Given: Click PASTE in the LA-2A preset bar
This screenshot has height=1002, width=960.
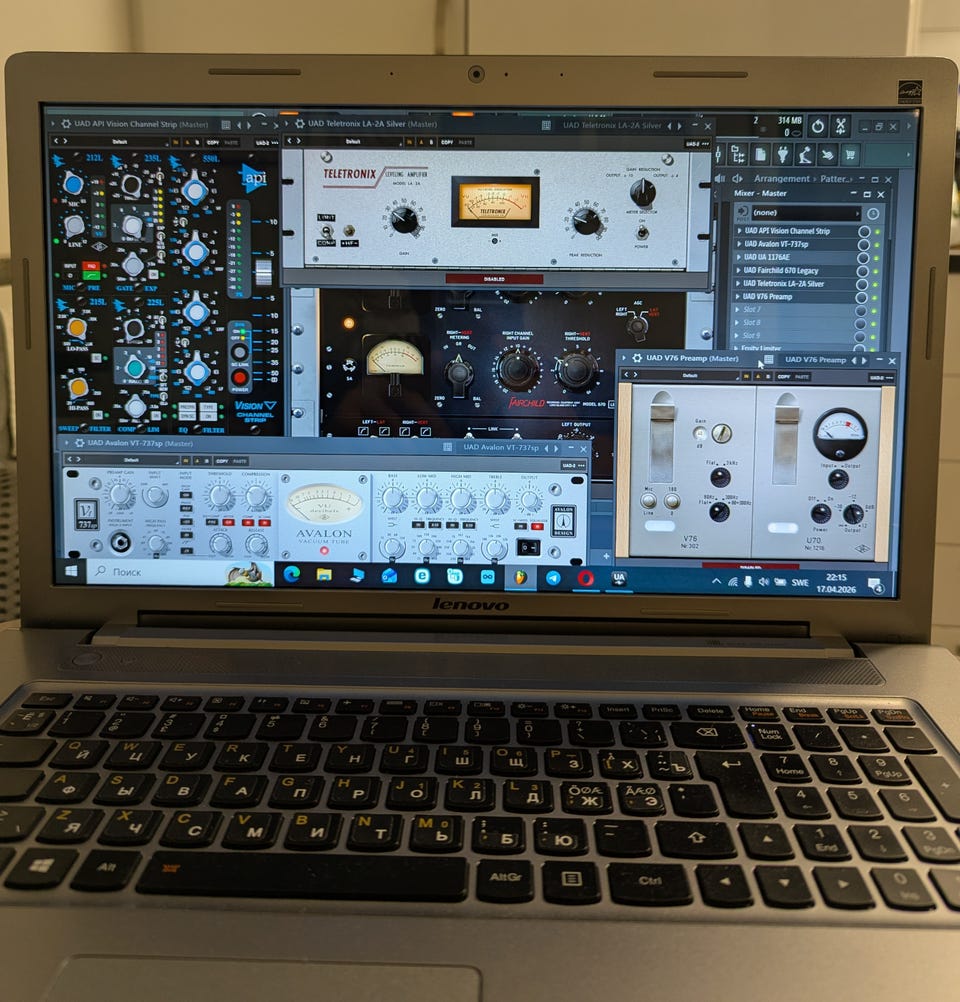Looking at the screenshot, I should pos(465,142).
